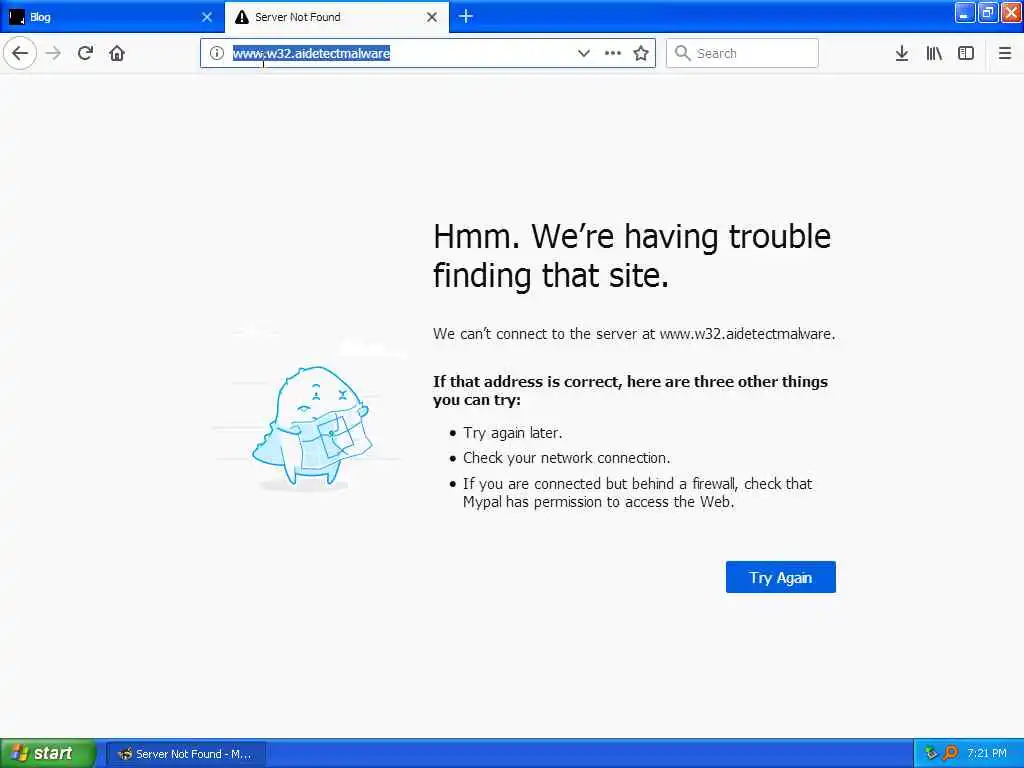The height and width of the screenshot is (768, 1024).
Task: Click text "Try again later."
Action: point(513,433)
